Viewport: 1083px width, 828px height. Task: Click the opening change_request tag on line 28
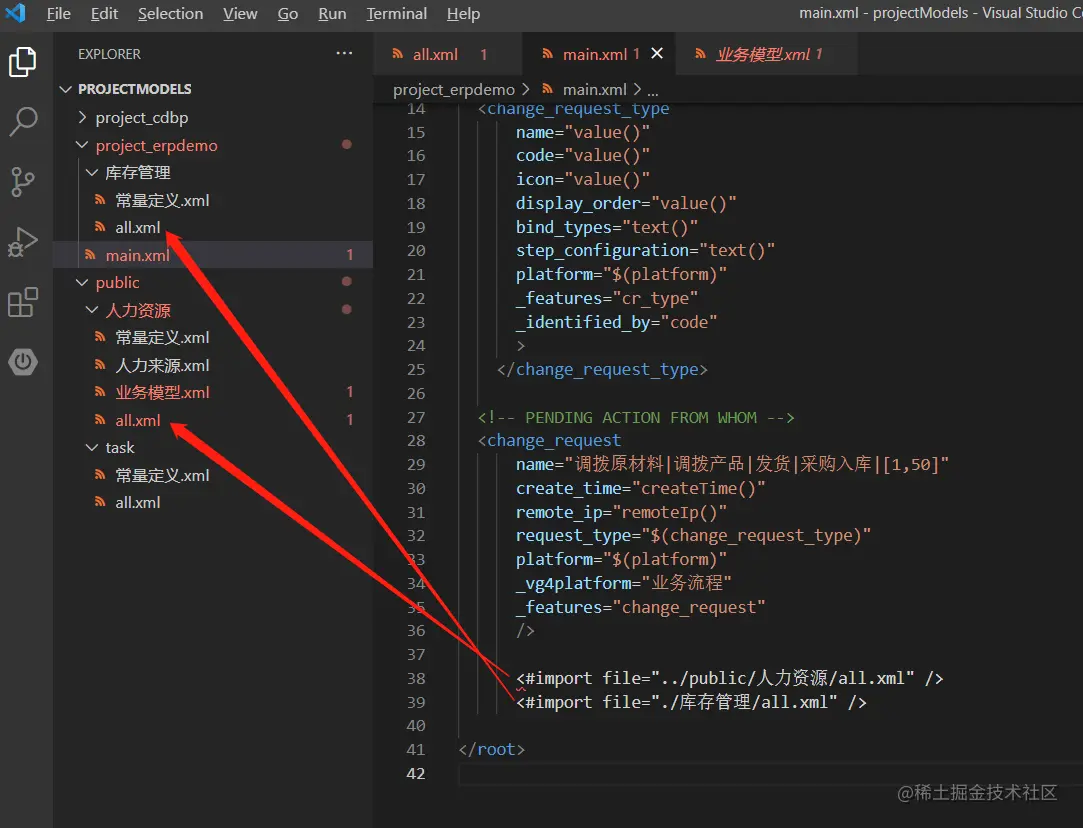(549, 441)
